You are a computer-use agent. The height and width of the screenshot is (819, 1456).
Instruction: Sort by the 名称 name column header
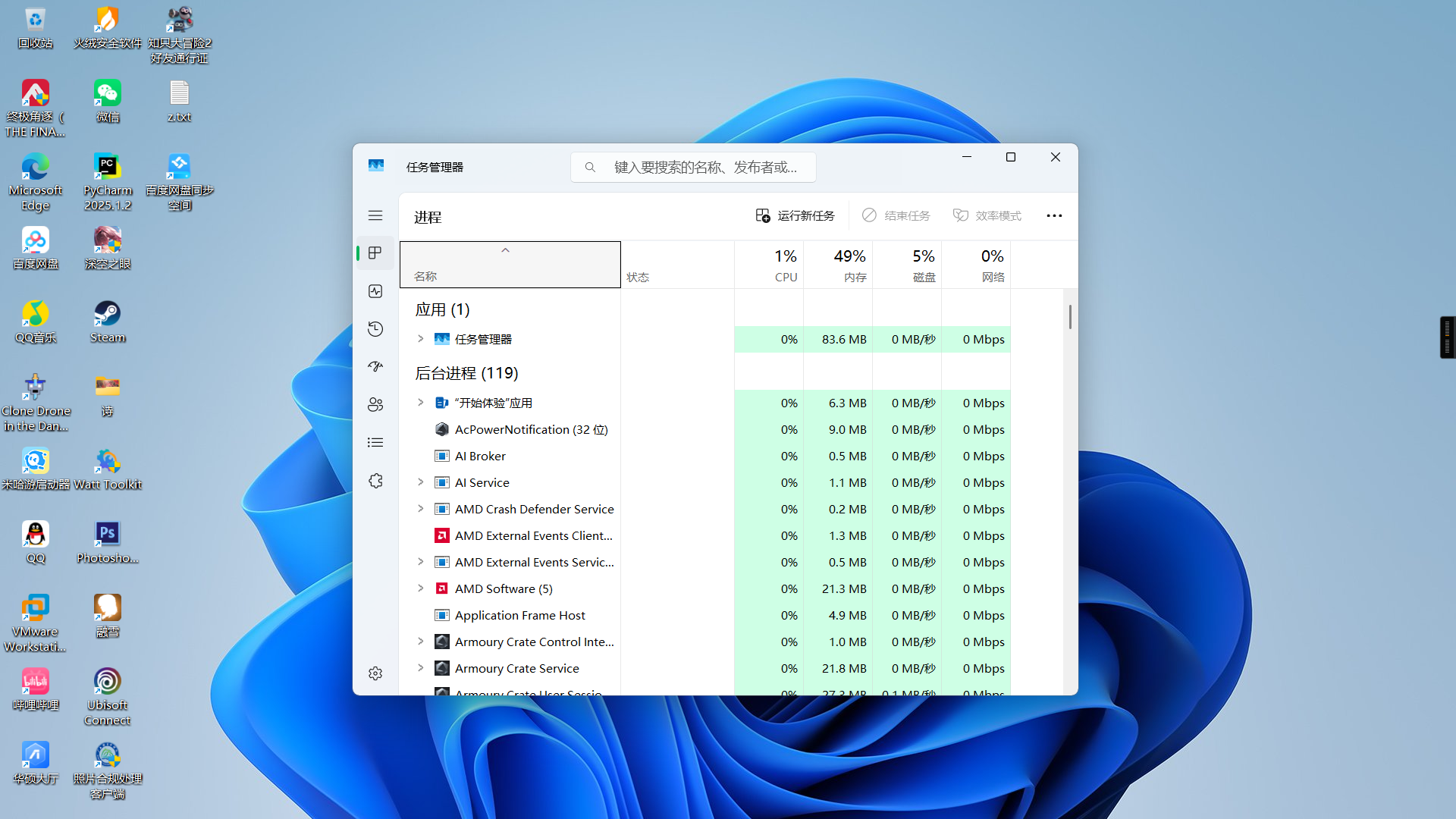pos(510,266)
